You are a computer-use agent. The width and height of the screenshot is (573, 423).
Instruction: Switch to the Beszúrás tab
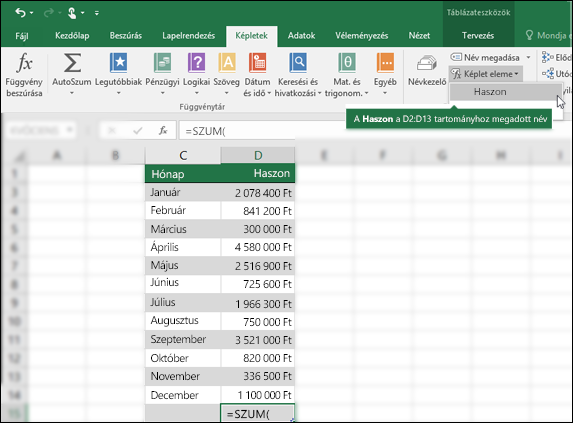[126, 36]
